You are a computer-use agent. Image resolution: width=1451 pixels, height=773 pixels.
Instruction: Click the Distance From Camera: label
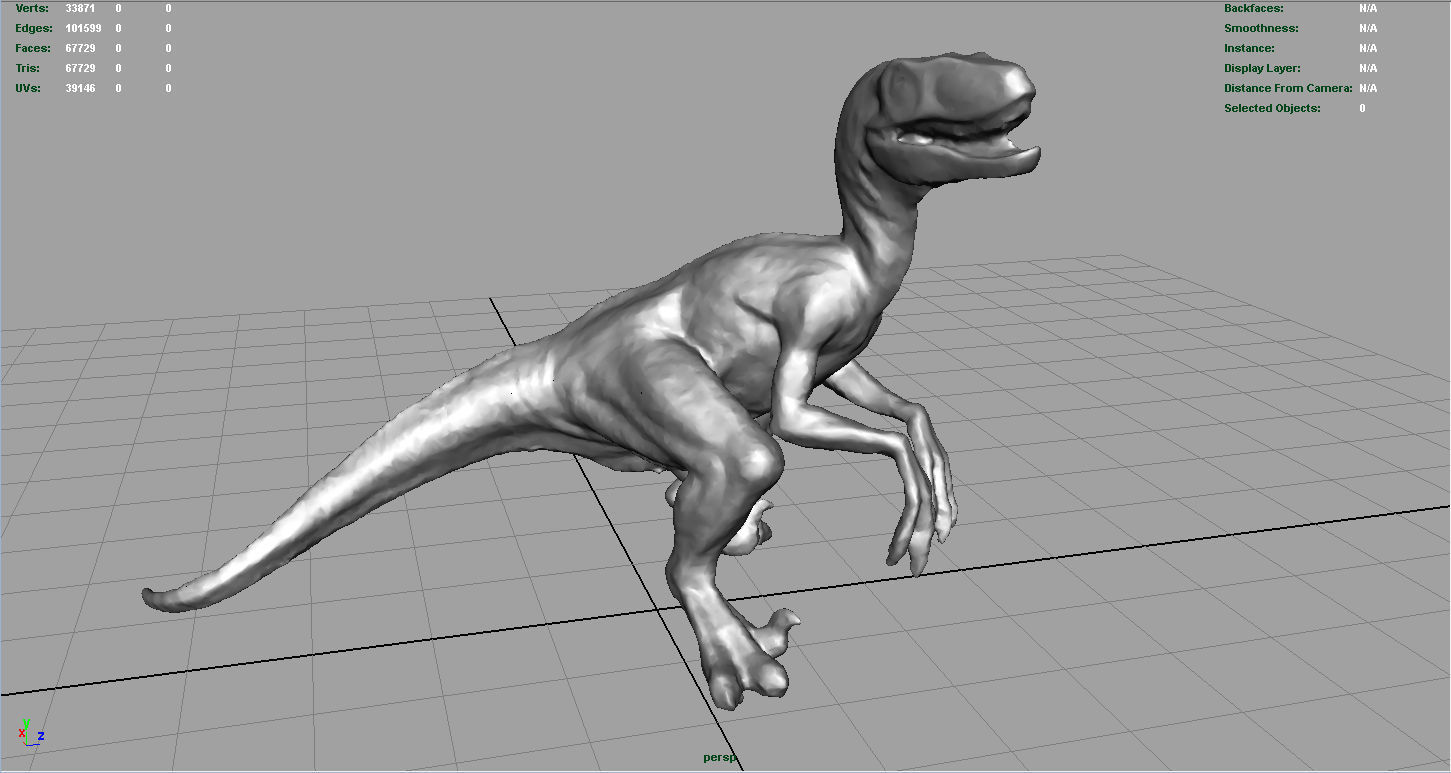click(x=1288, y=88)
